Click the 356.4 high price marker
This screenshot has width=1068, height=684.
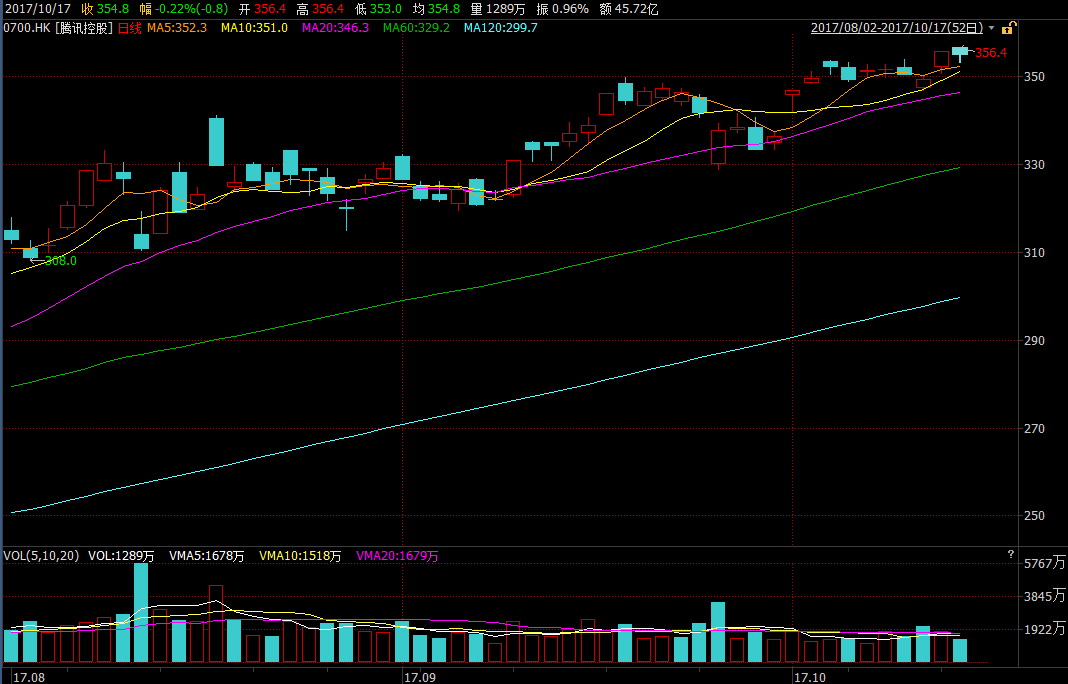coord(990,53)
